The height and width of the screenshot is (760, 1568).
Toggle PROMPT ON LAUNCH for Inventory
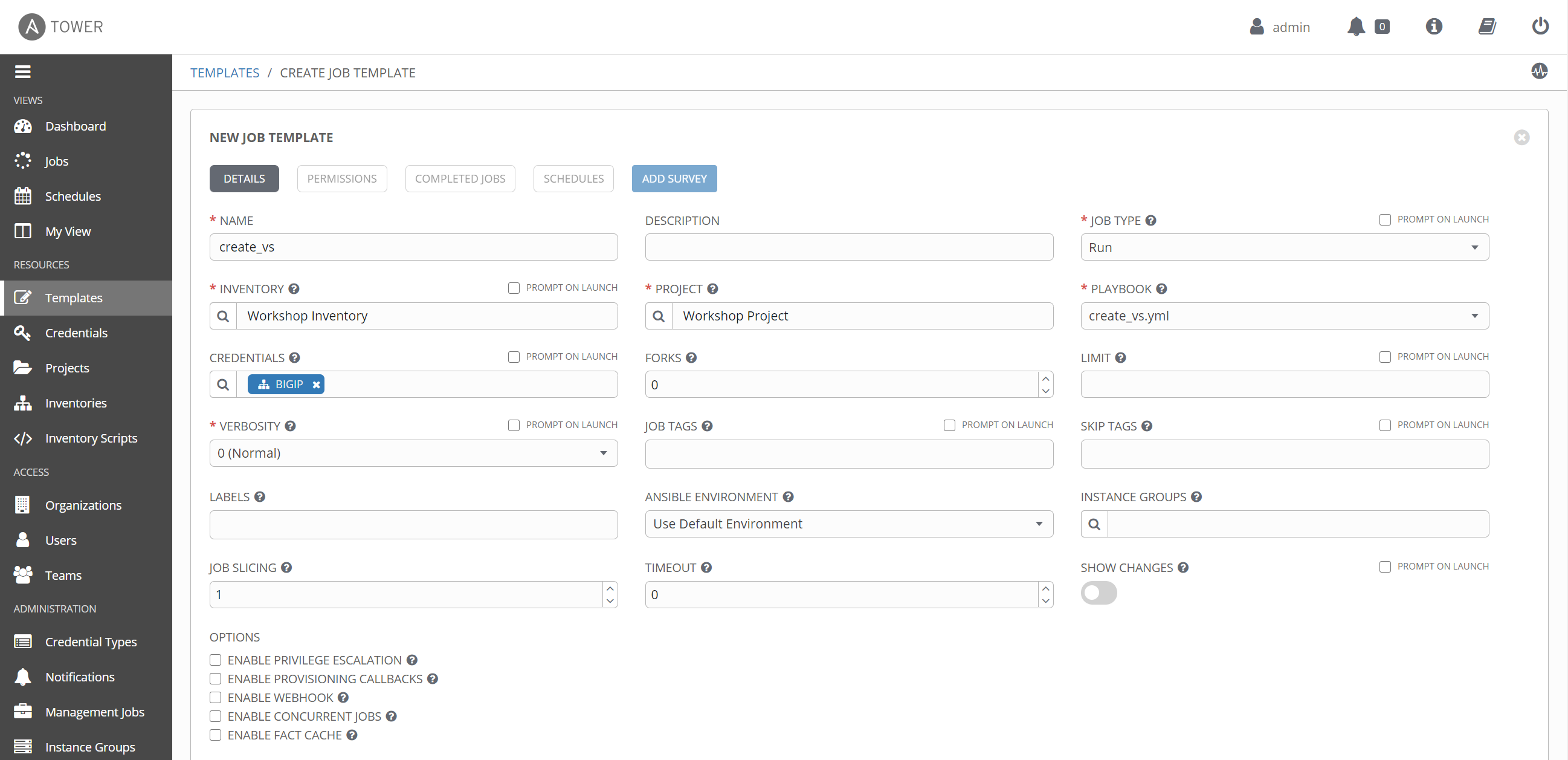[x=514, y=289]
